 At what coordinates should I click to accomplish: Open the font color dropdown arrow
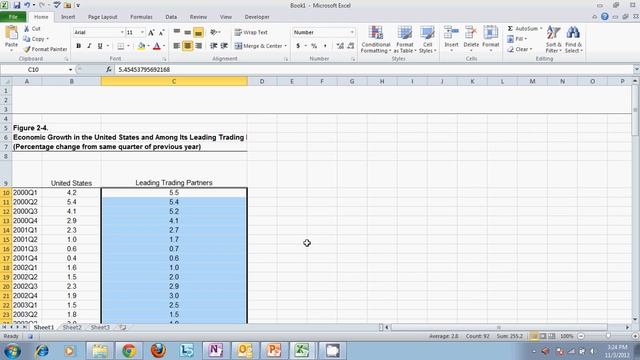click(164, 46)
